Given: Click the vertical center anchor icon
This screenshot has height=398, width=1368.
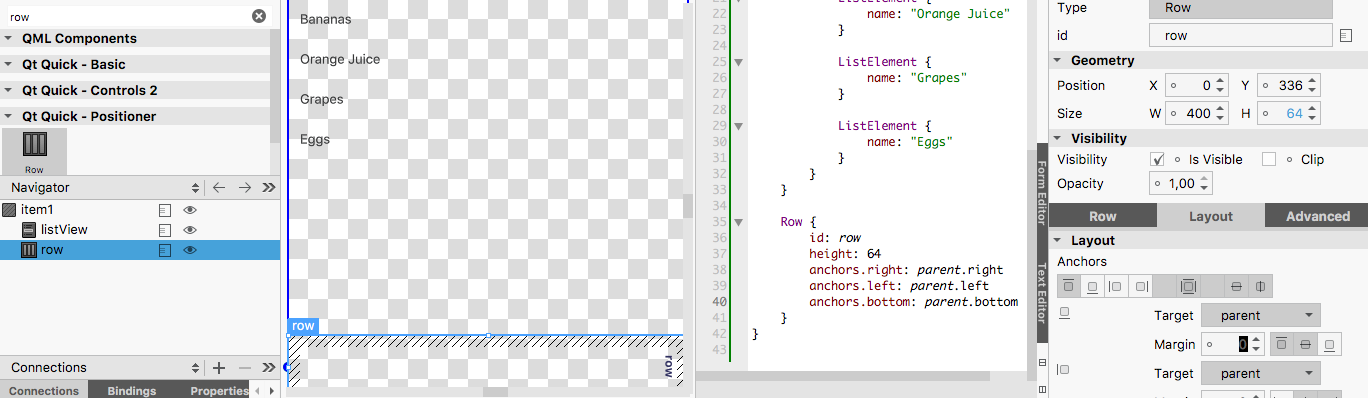Looking at the screenshot, I should pyautogui.click(x=1237, y=286).
